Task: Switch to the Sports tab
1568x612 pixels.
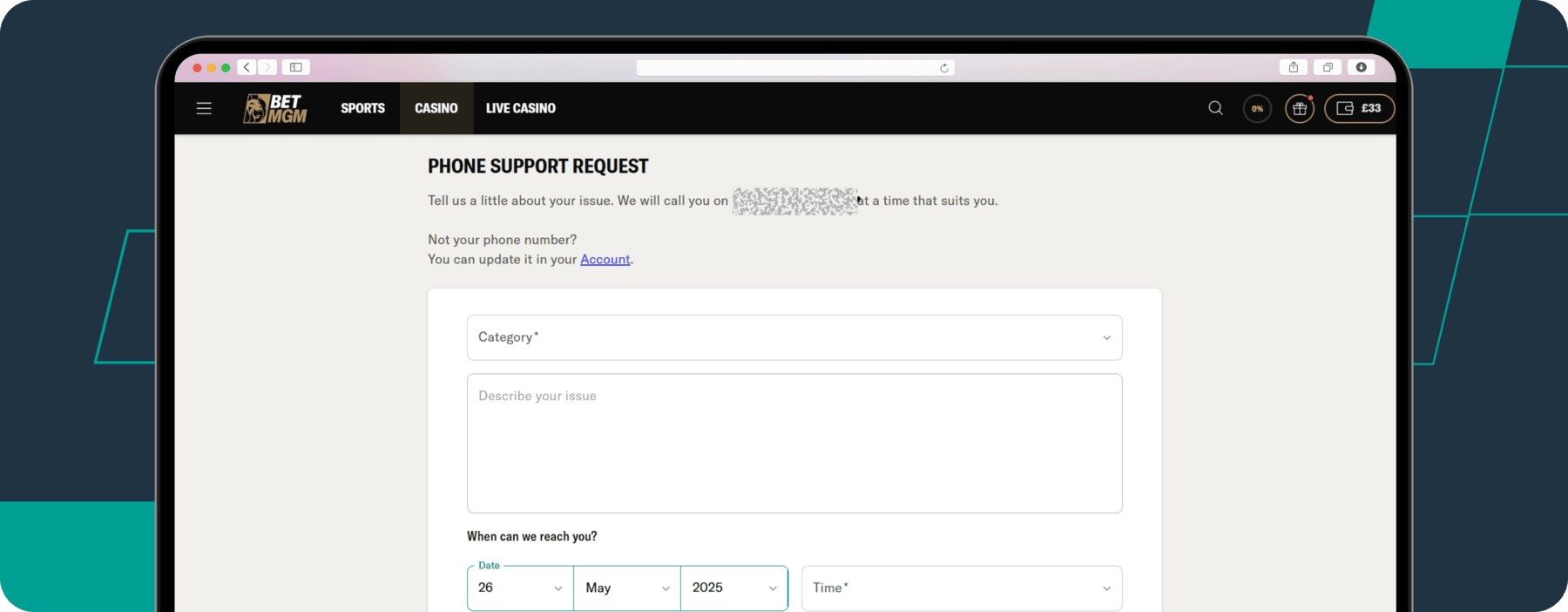Action: (362, 108)
